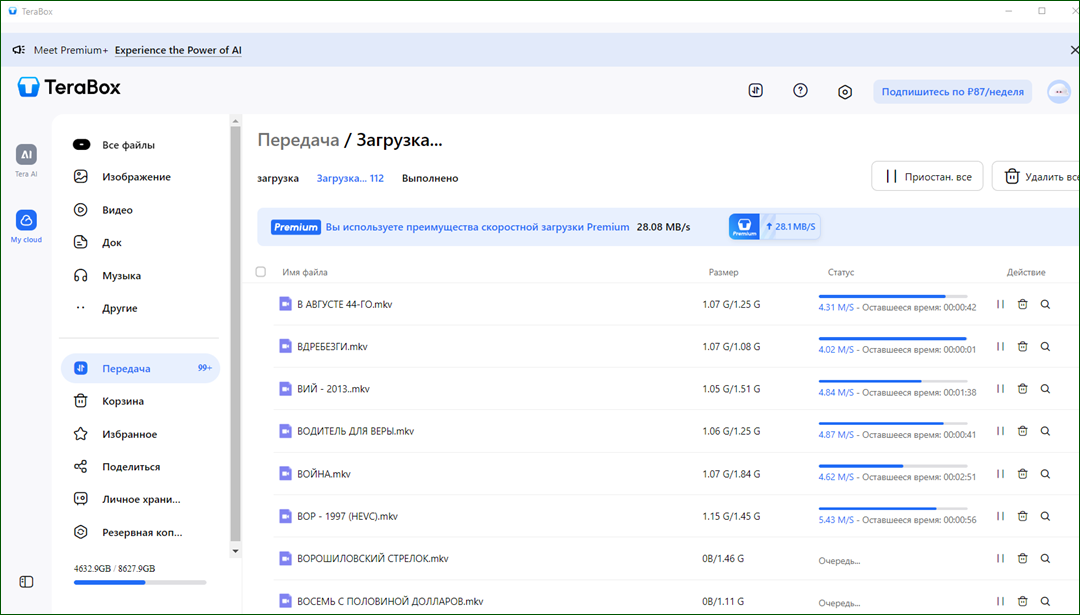Screen dimensions: 1080x615
Task: Click sidebar scrollbar up arrow
Action: pos(236,121)
